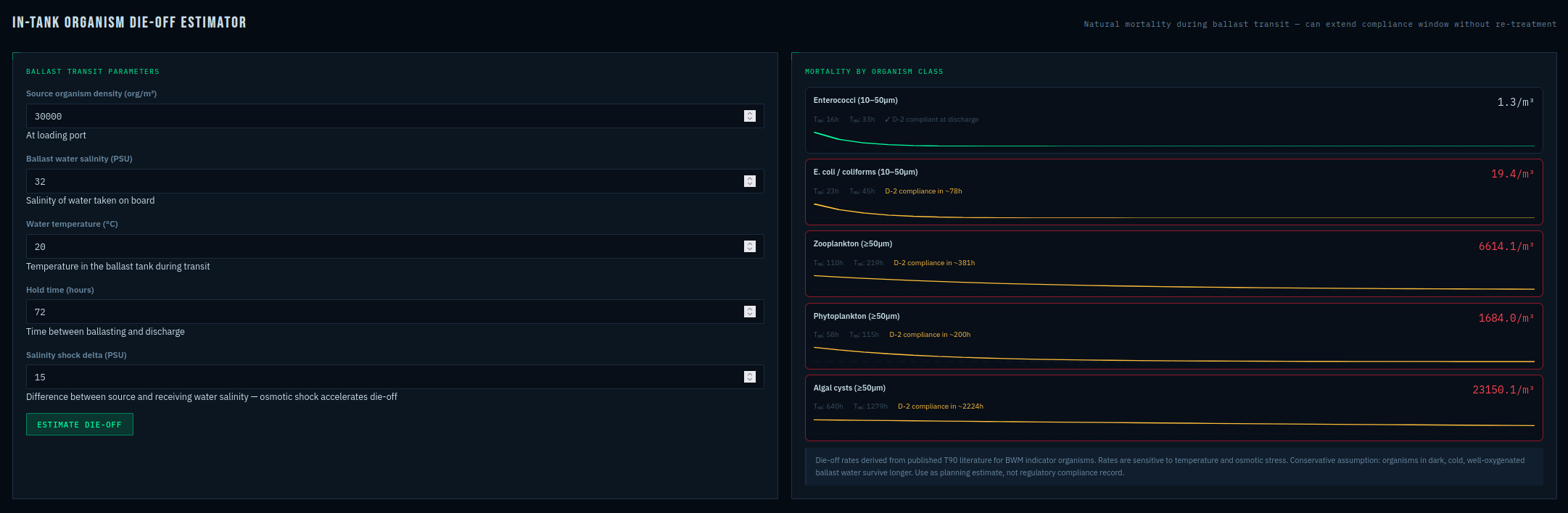This screenshot has height=513, width=1568.
Task: Click the die-off rates disclaimer note
Action: pyautogui.click(x=1173, y=467)
